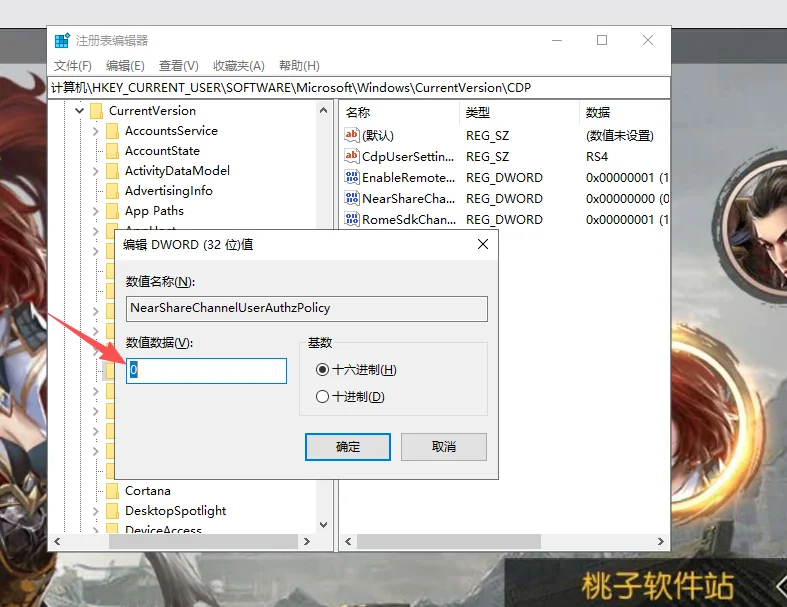
Task: Minimize the Registry Editor window
Action: click(557, 40)
